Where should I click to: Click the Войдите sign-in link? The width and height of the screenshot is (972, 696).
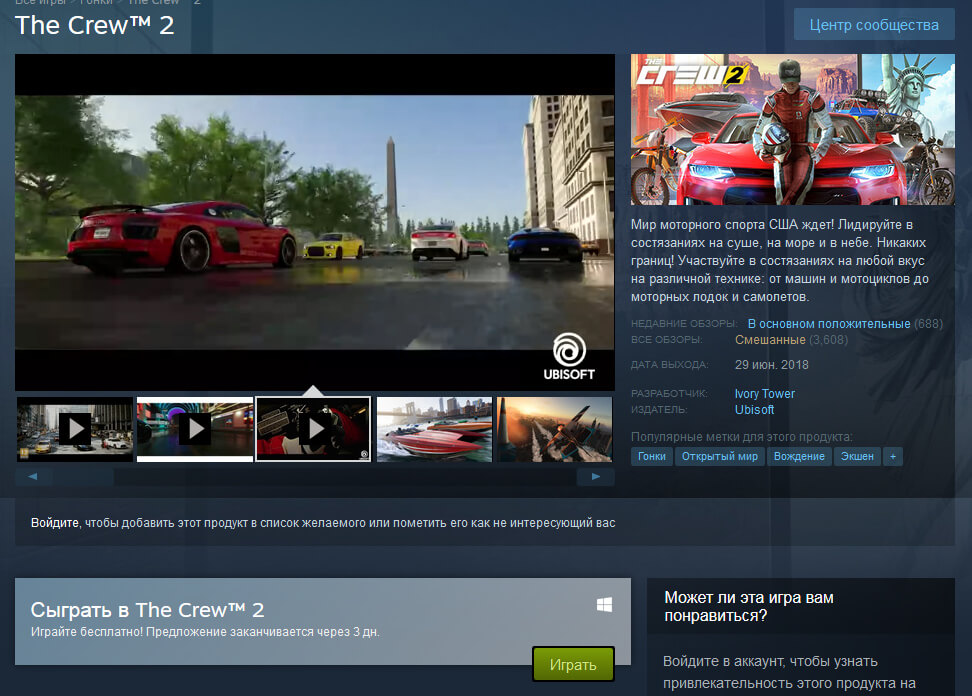(55, 522)
